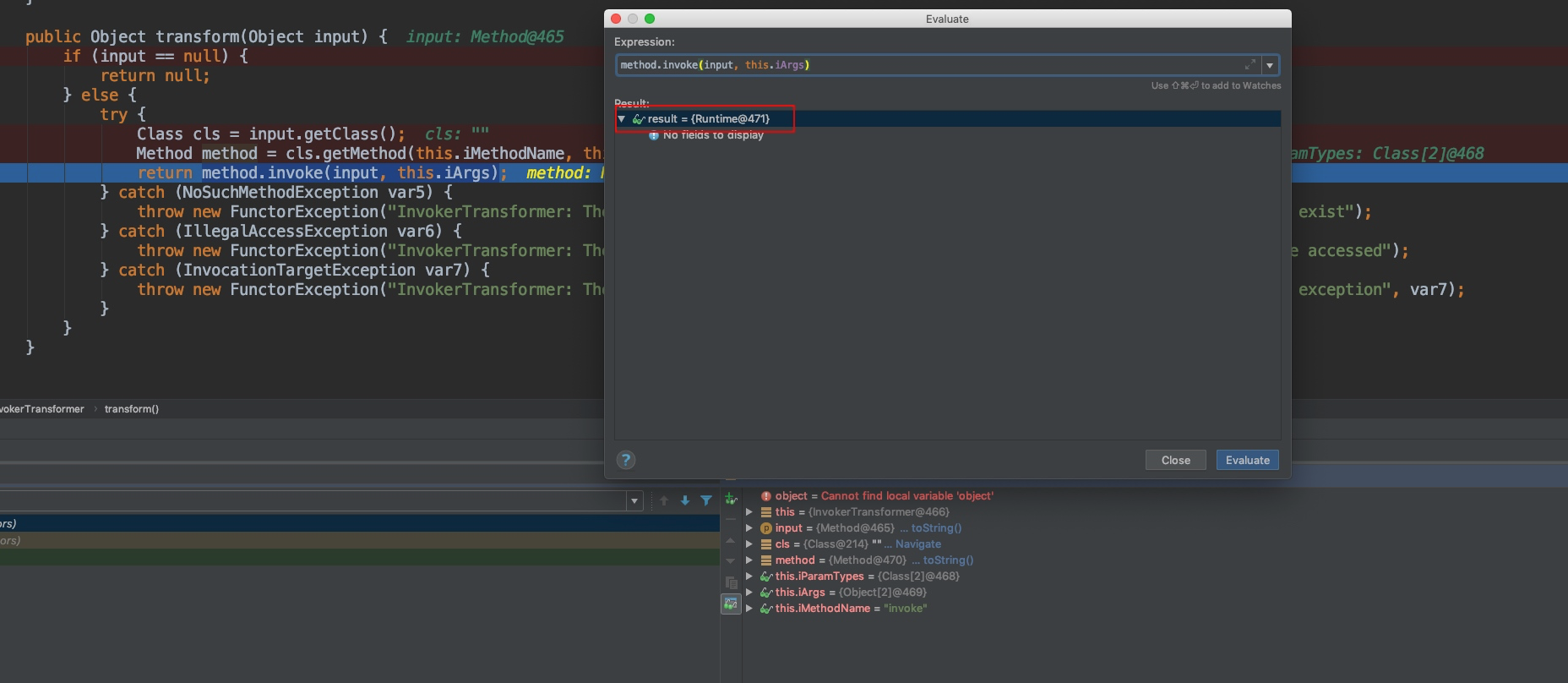Click the transform() breadcrumb
Screen dimensions: 1568x683
pos(132,409)
